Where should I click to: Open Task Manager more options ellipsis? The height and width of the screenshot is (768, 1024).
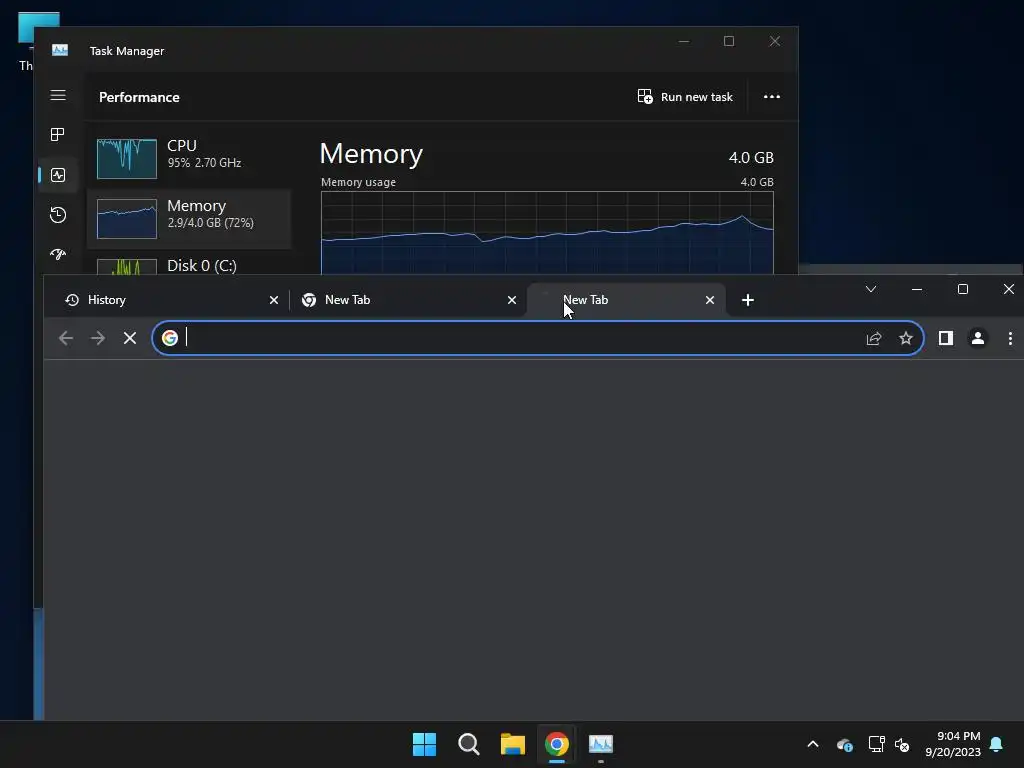coord(772,97)
